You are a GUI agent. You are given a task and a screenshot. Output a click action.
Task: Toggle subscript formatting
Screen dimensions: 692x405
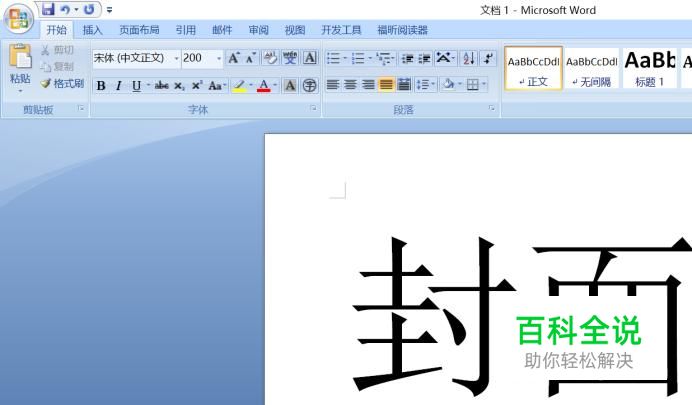pyautogui.click(x=179, y=86)
